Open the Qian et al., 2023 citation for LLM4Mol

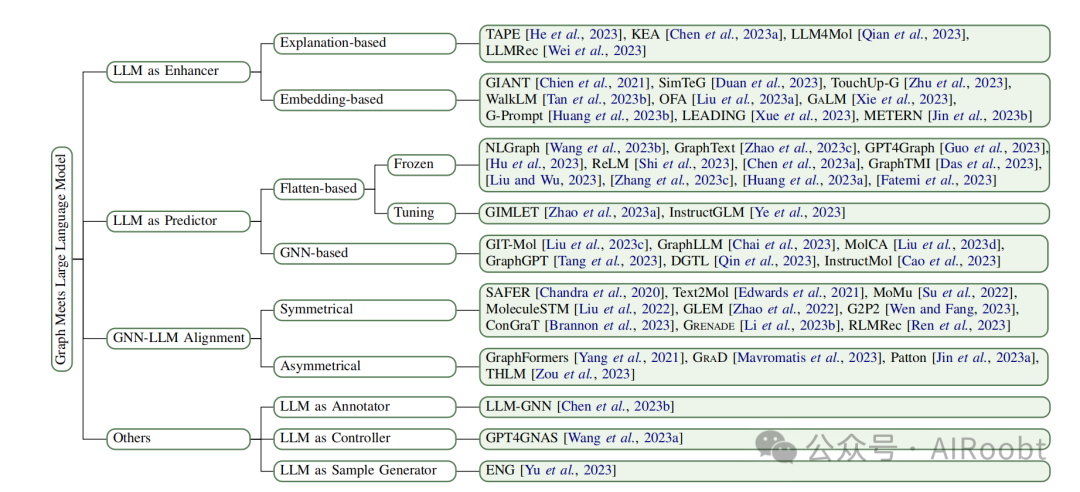(x=913, y=34)
